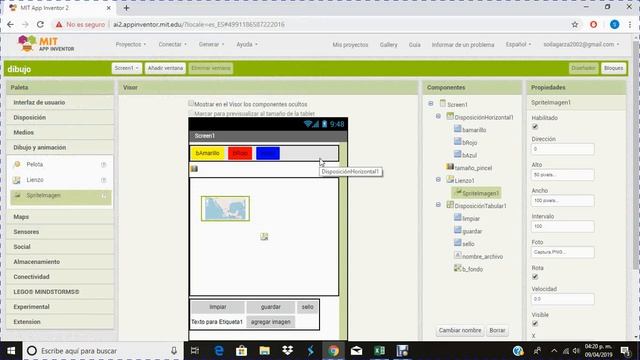Open File Explorer from taskbar
This screenshot has height=360, width=640.
click(264, 351)
